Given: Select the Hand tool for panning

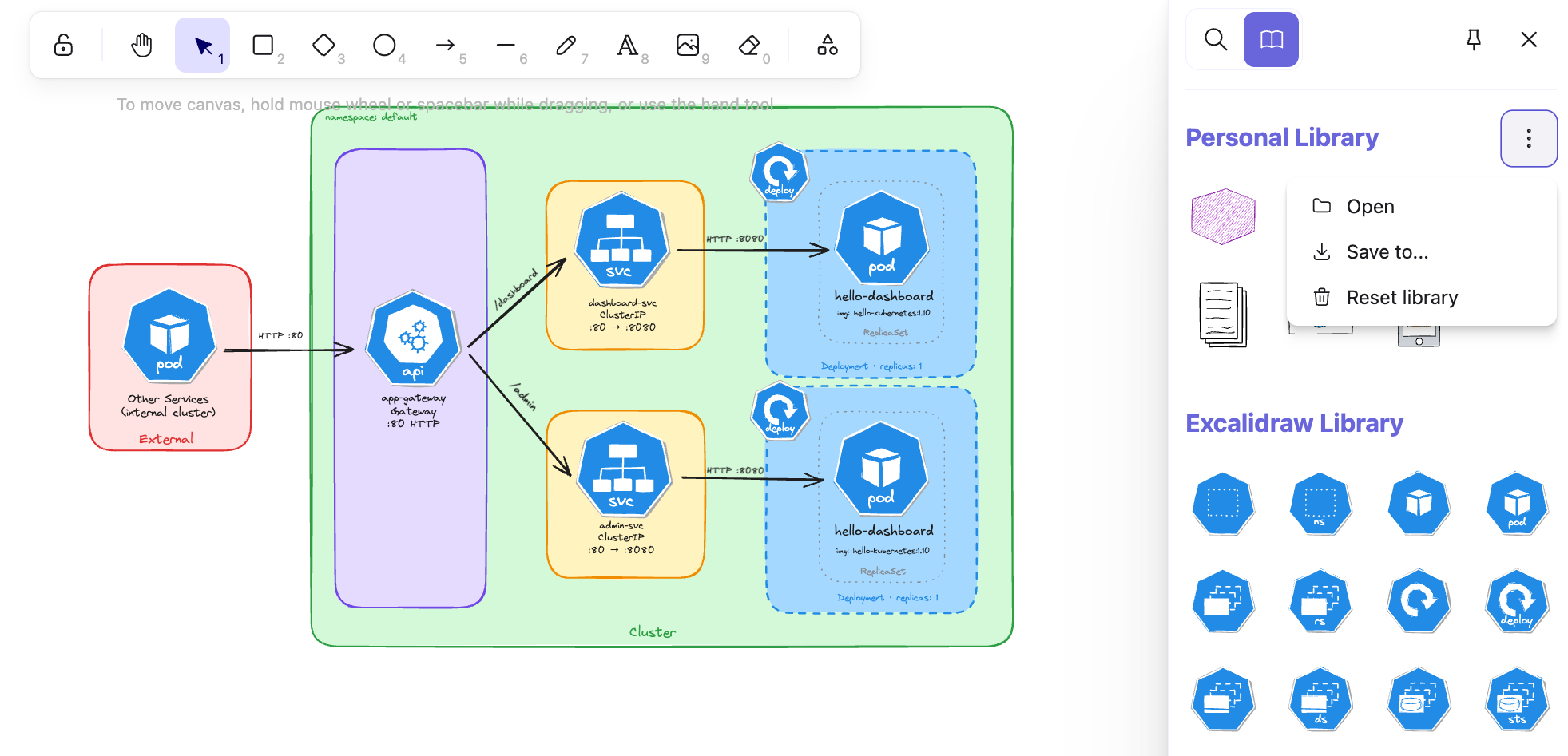Looking at the screenshot, I should click(141, 46).
